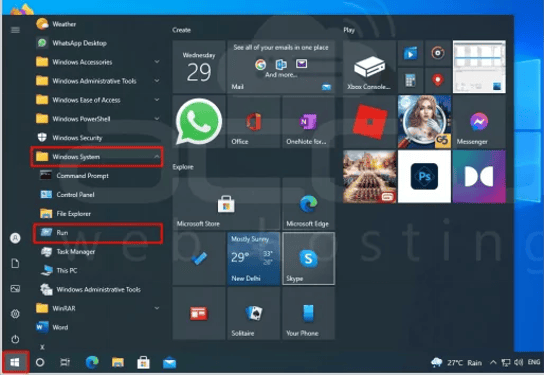Viewport: 546px width, 376px height.
Task: Launch WhatsApp Desktop from app list
Action: 96,43
